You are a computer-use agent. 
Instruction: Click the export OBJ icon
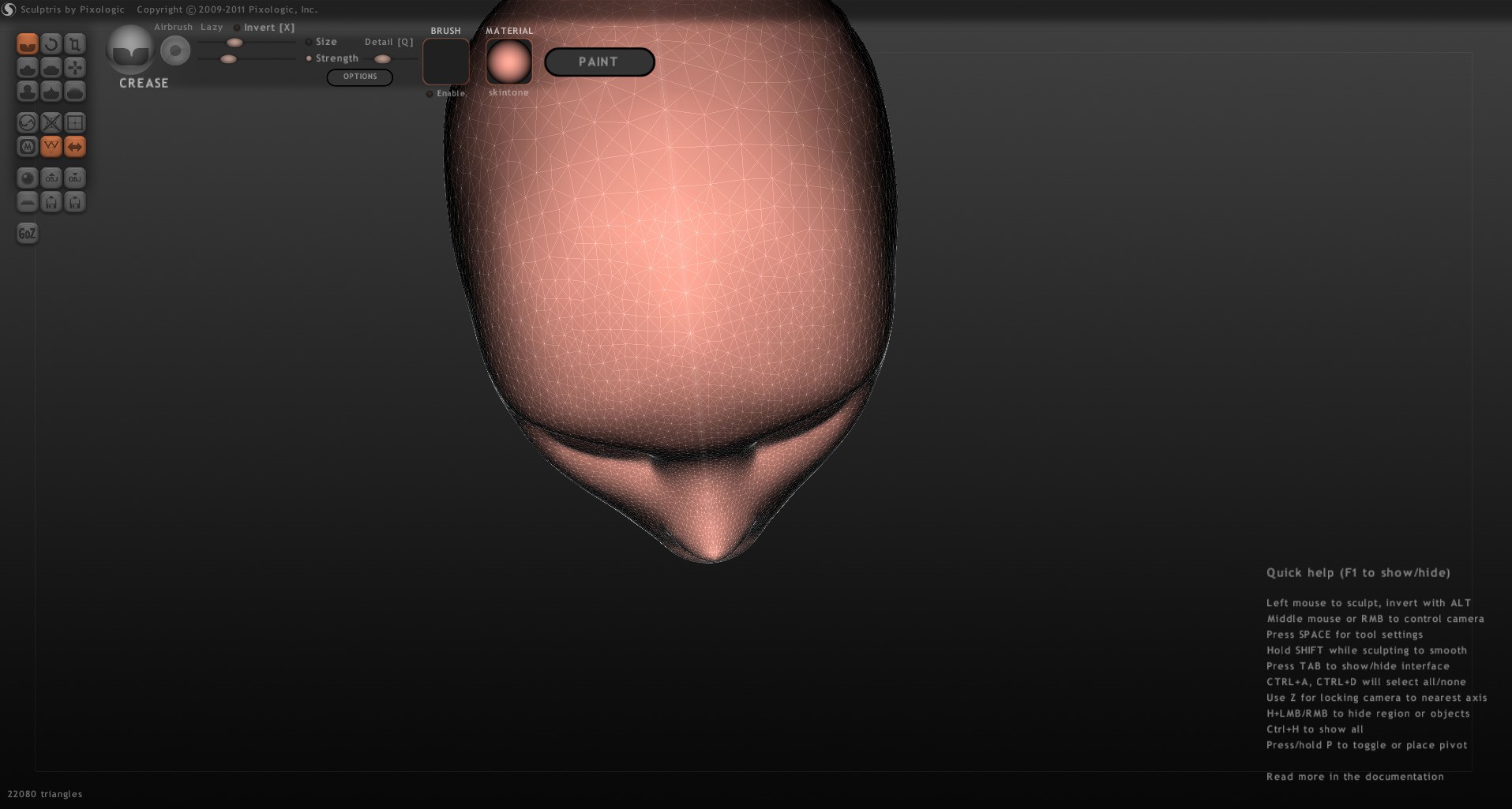pyautogui.click(x=75, y=178)
